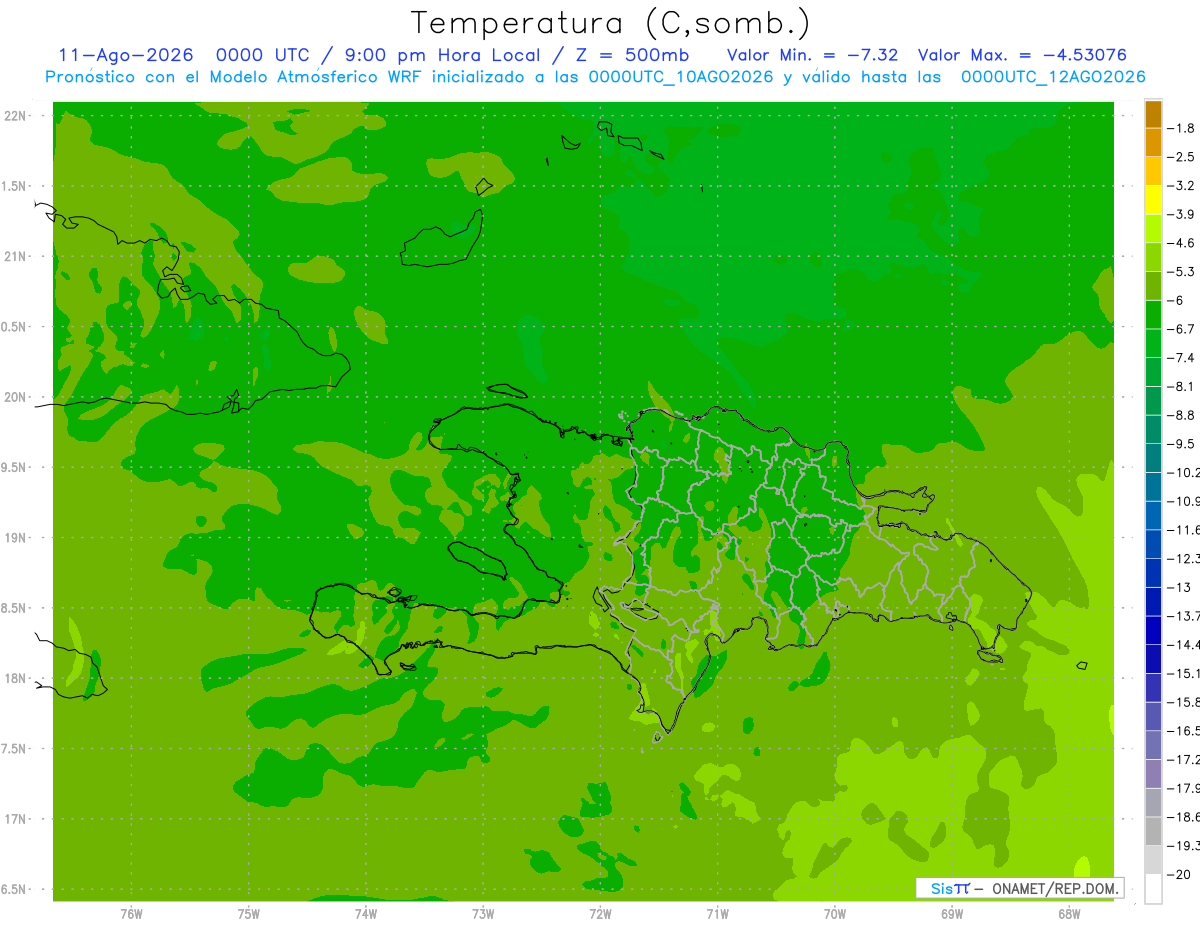This screenshot has height=927, width=1200.
Task: Select colorbar swatch between -6 and -6.7
Action: (x=1153, y=314)
